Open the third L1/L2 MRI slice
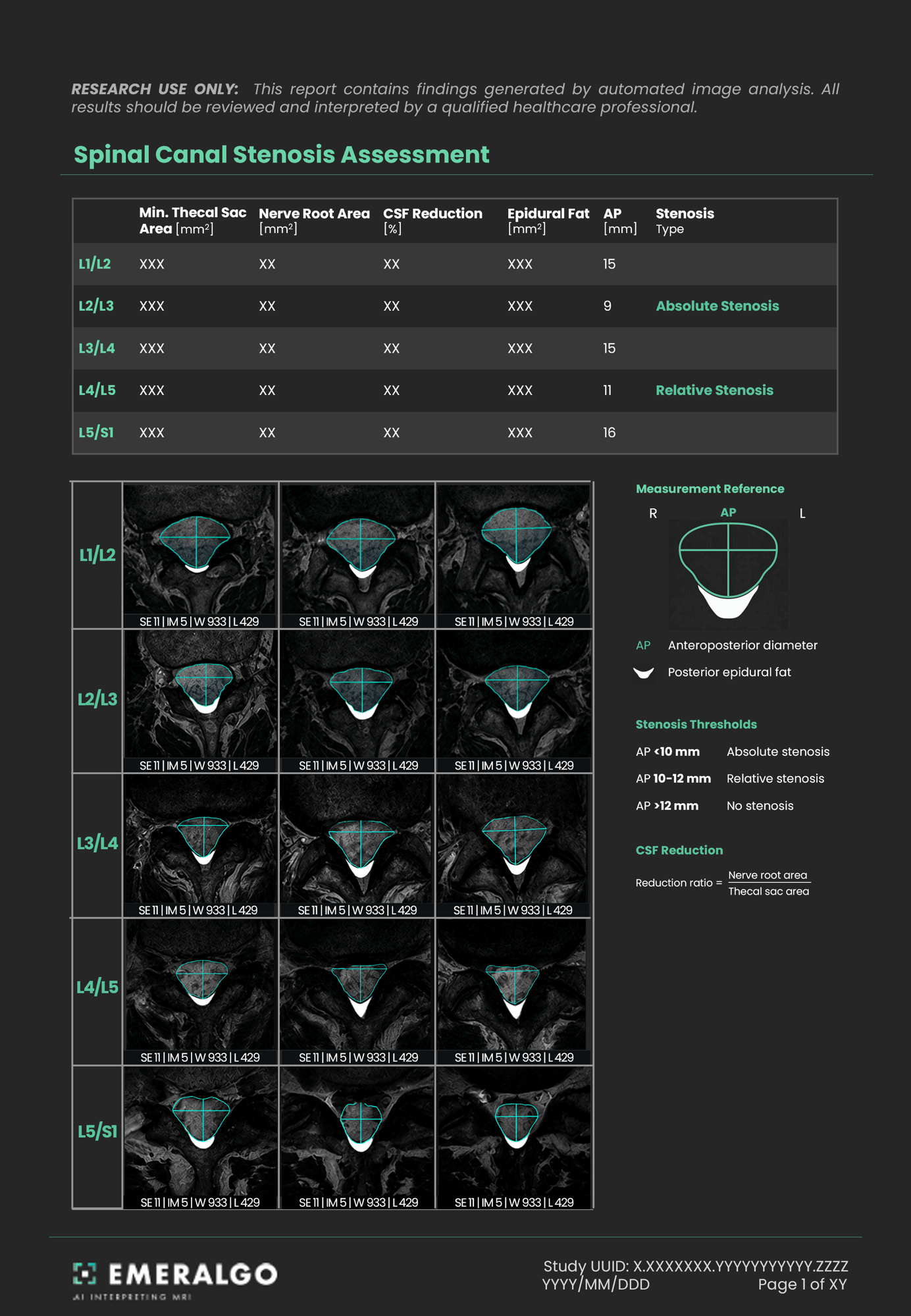Image resolution: width=911 pixels, height=1316 pixels. click(x=513, y=555)
